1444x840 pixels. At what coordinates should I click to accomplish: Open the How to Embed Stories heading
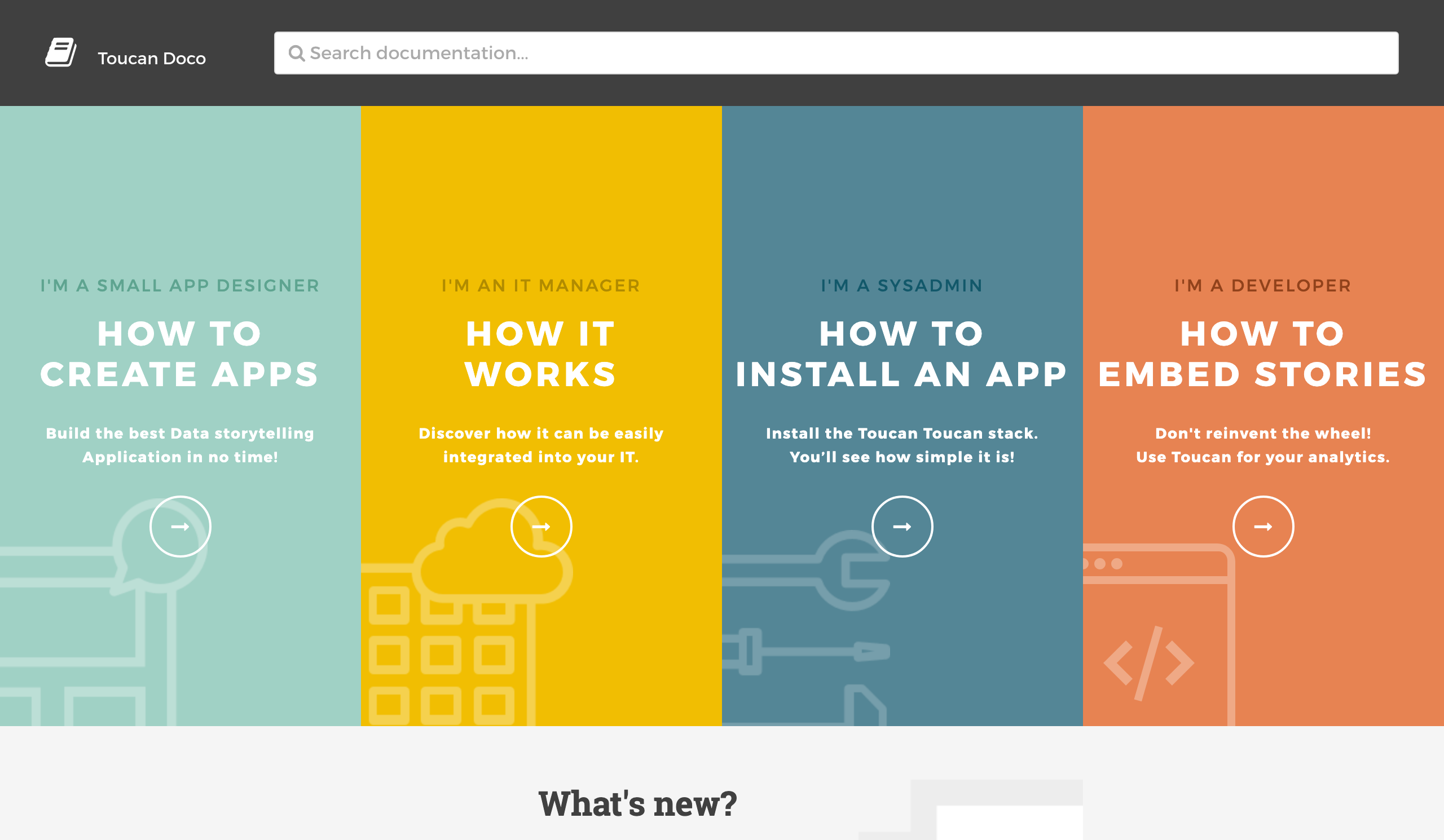pyautogui.click(x=1263, y=354)
